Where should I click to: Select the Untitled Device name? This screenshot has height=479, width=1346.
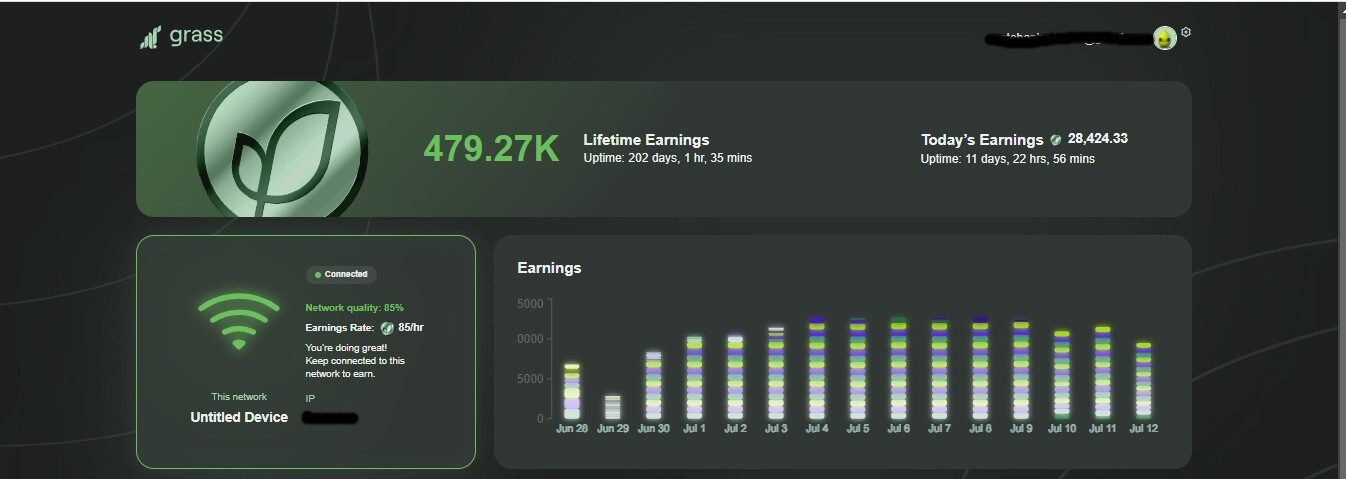(239, 417)
